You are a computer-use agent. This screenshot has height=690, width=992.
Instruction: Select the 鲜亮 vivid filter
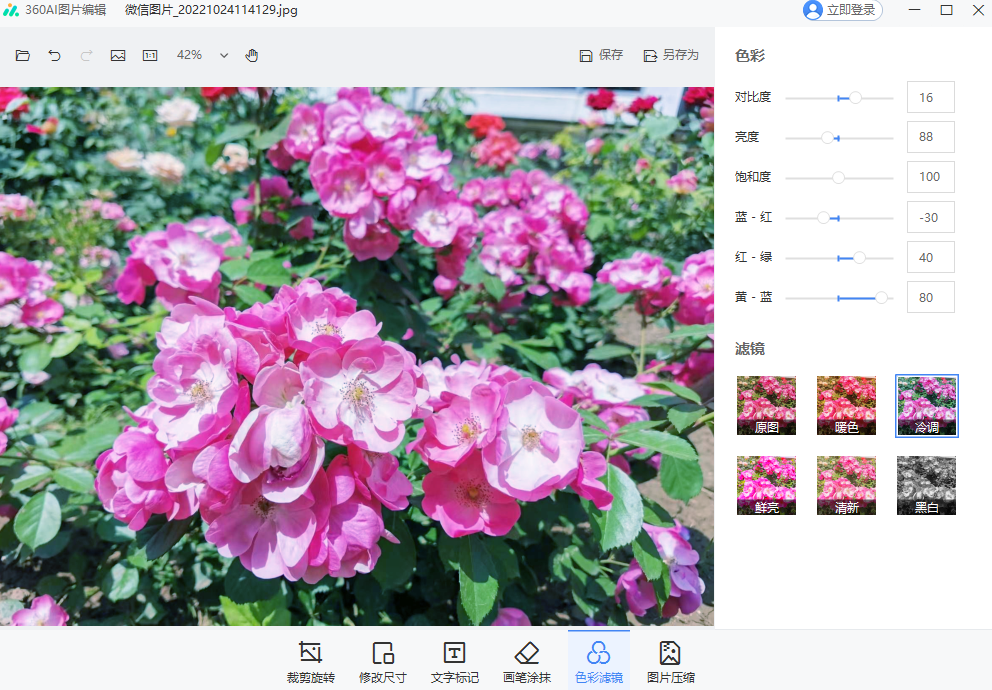click(766, 485)
